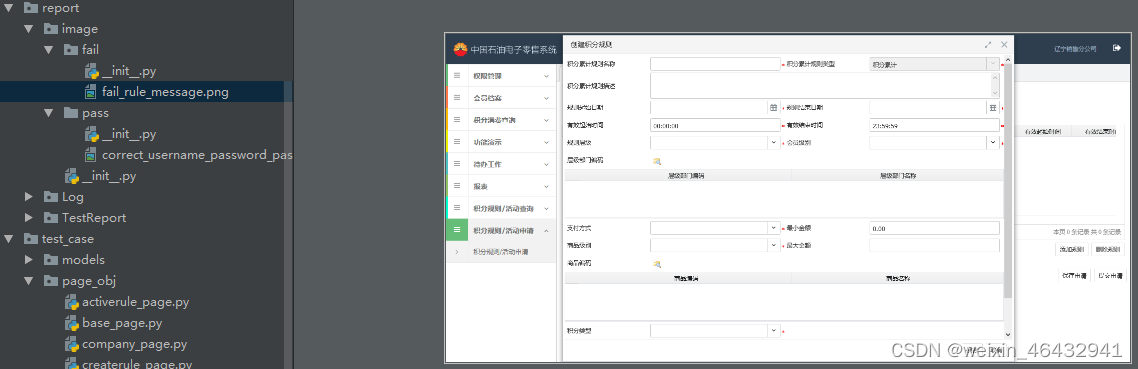Collapse the fail folder arrow
The width and height of the screenshot is (1138, 369).
(x=49, y=50)
